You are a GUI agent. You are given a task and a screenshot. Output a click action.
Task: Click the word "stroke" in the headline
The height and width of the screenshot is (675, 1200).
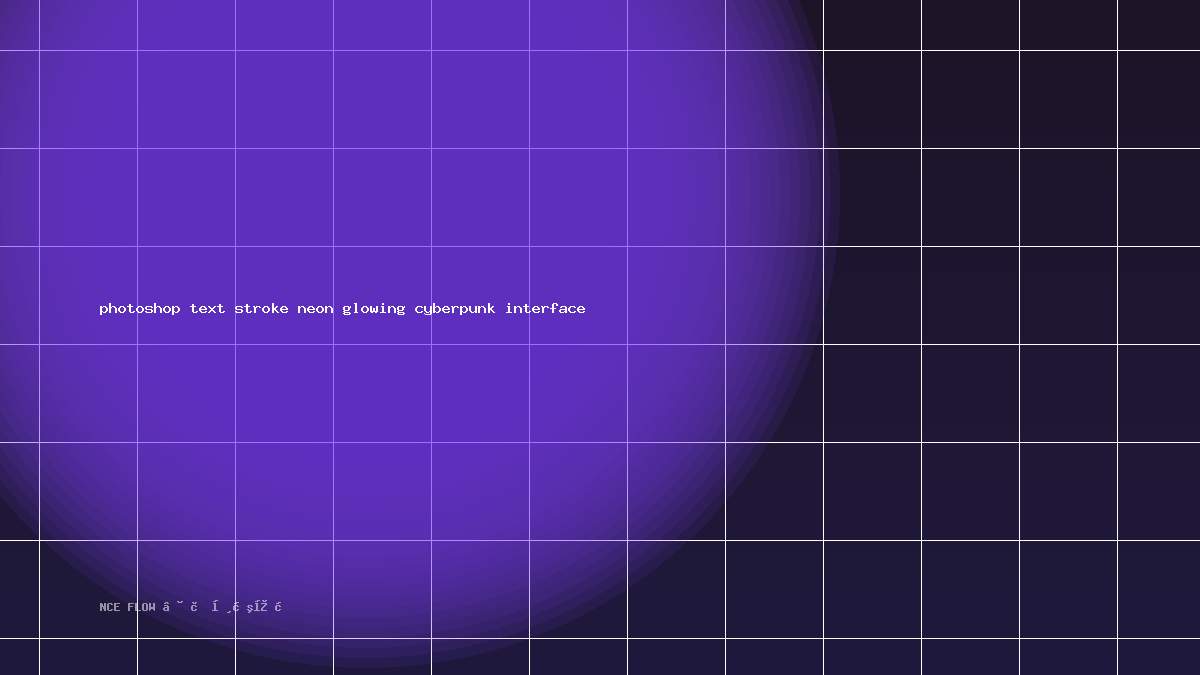(261, 308)
